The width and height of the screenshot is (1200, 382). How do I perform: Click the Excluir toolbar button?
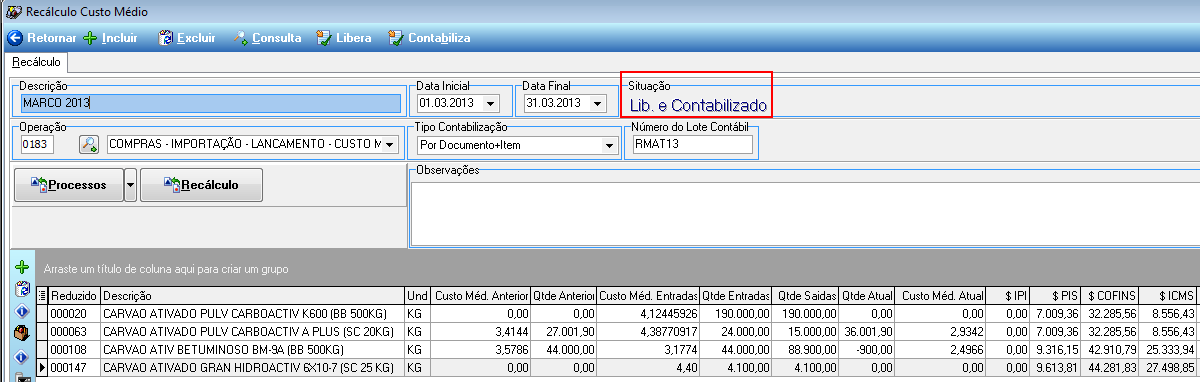(x=186, y=38)
